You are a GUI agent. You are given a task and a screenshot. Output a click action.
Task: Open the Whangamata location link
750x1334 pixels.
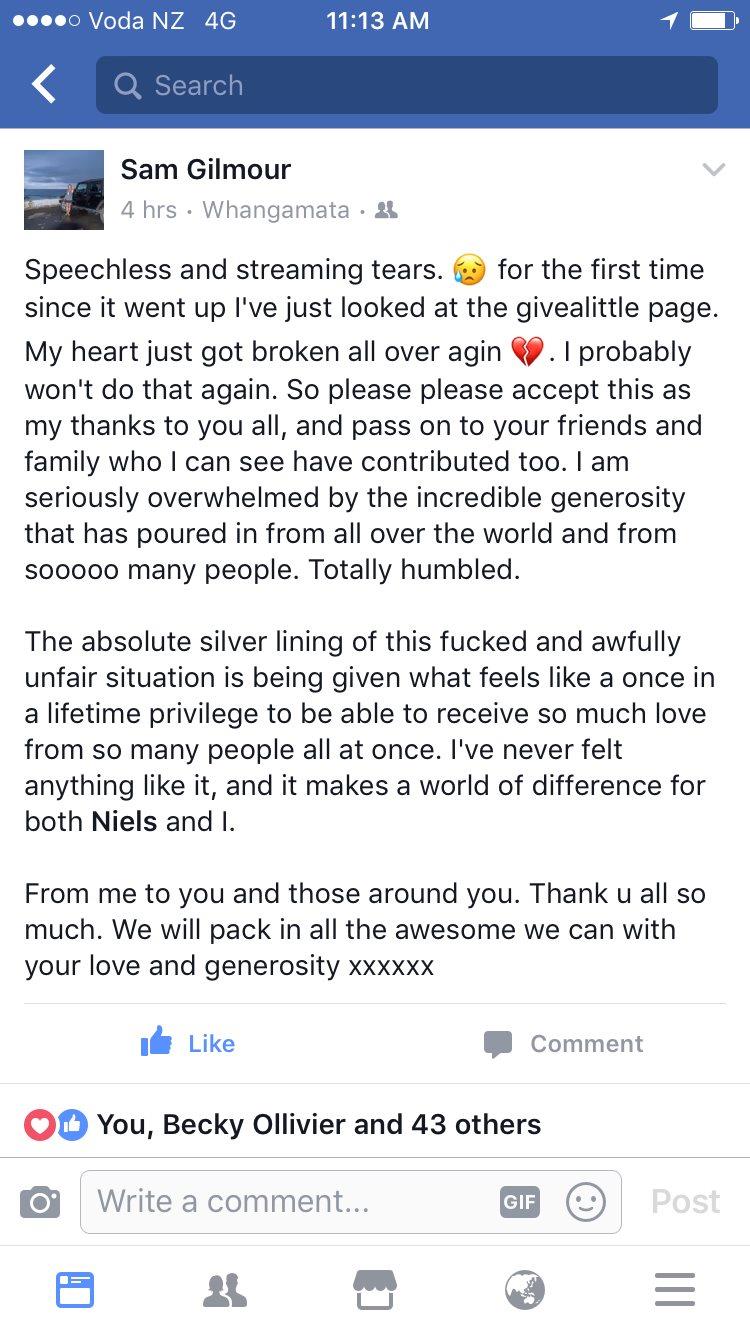pos(276,210)
